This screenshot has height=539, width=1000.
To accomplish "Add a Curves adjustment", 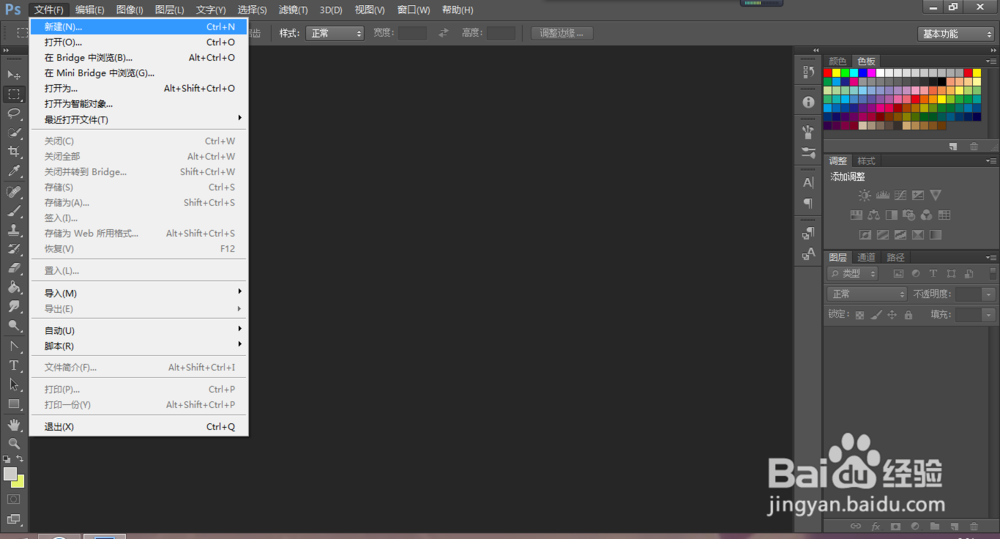I will pos(900,195).
